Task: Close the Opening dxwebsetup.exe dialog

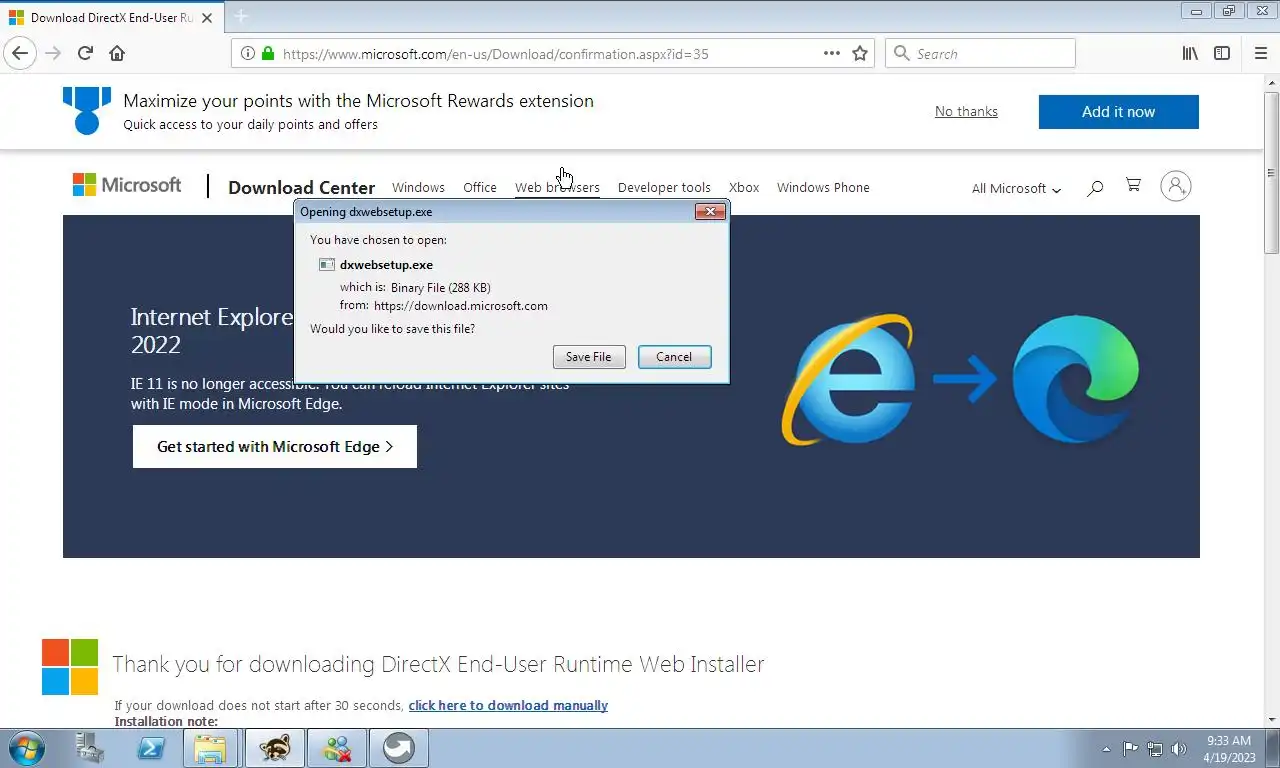Action: coord(710,212)
